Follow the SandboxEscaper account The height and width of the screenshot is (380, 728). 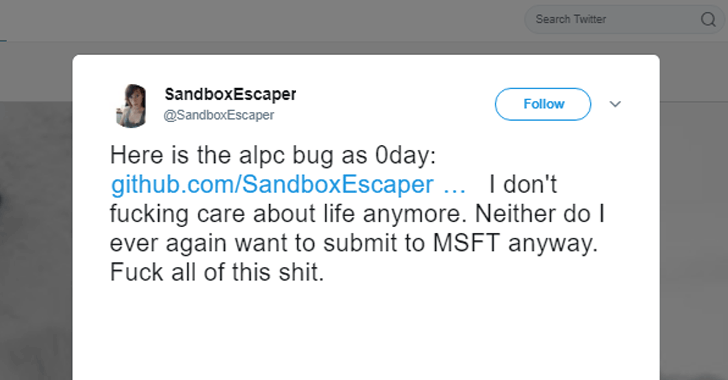(x=543, y=104)
